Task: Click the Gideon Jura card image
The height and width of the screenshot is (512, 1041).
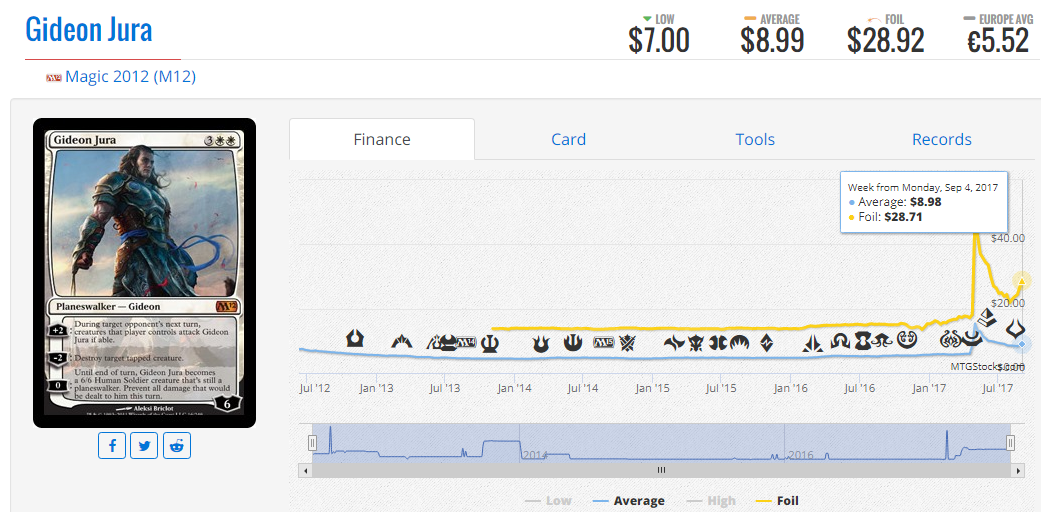Action: [144, 273]
